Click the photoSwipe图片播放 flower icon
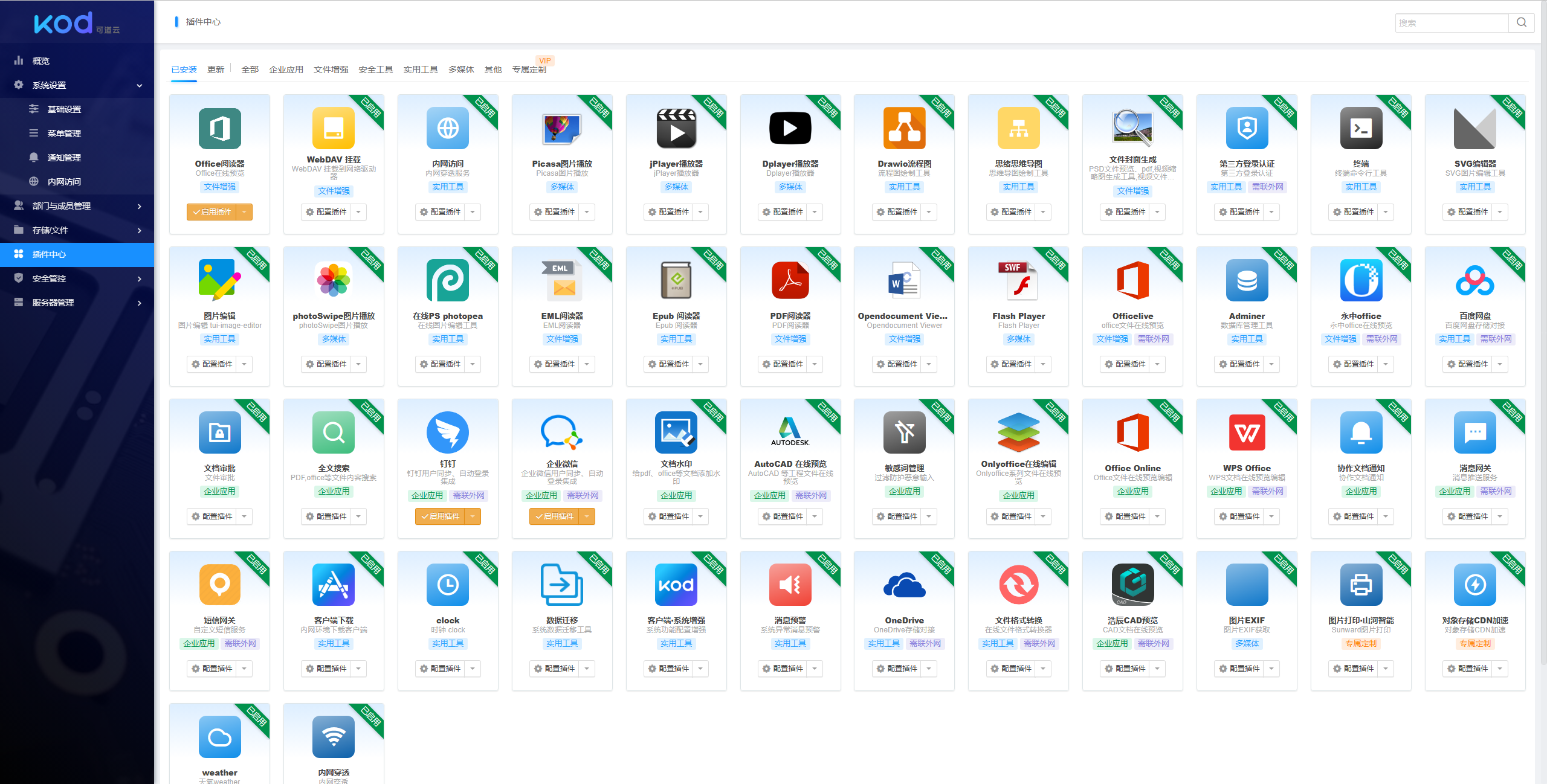The width and height of the screenshot is (1547, 784). (334, 280)
